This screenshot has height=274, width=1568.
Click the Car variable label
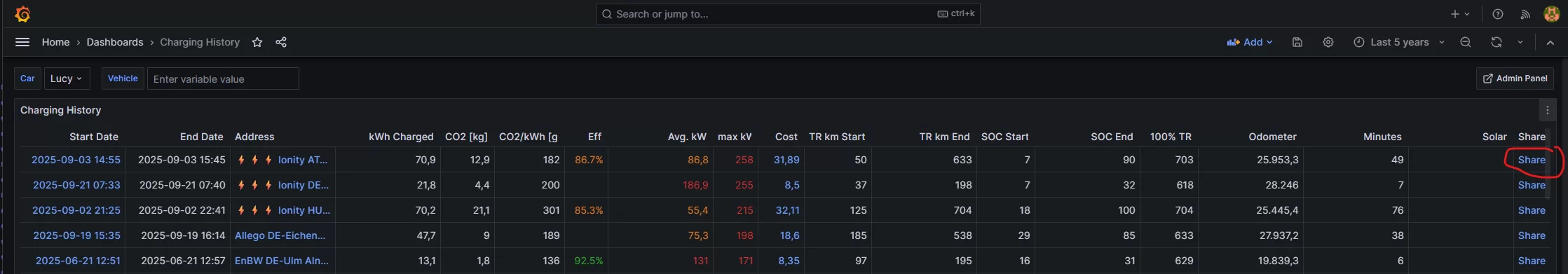point(27,78)
